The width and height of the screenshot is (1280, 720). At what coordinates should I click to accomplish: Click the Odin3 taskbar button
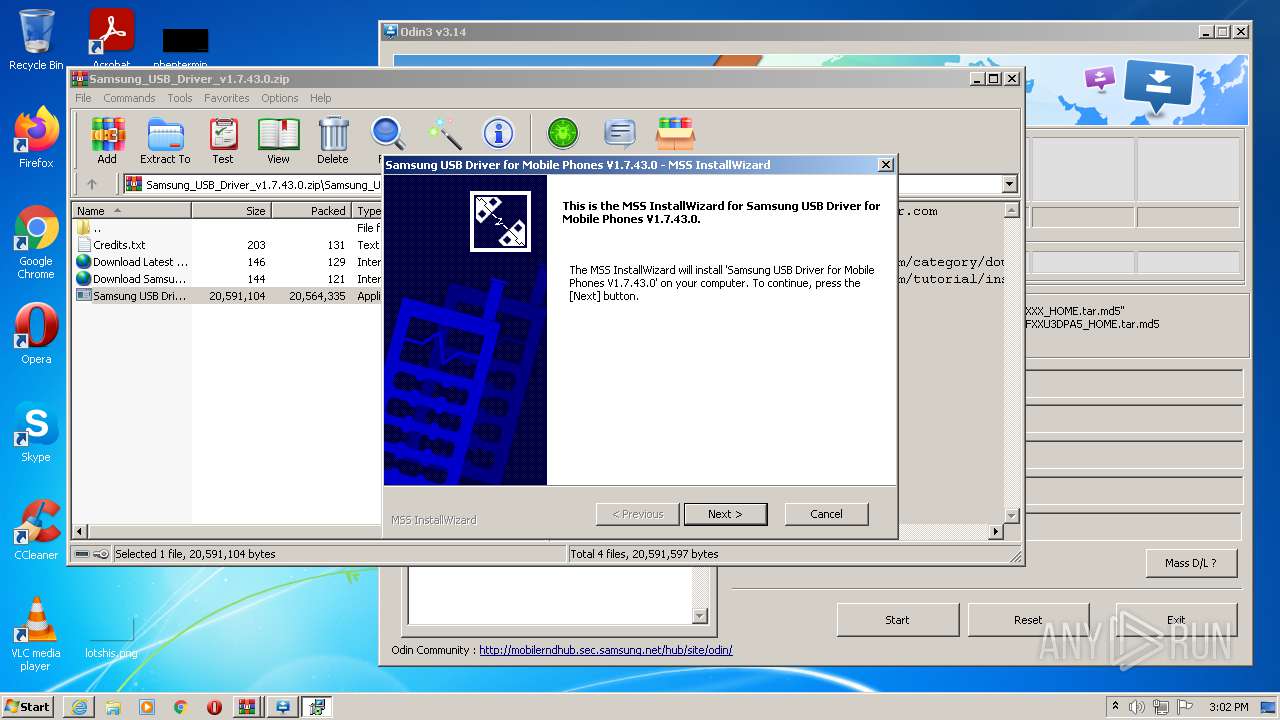(283, 707)
